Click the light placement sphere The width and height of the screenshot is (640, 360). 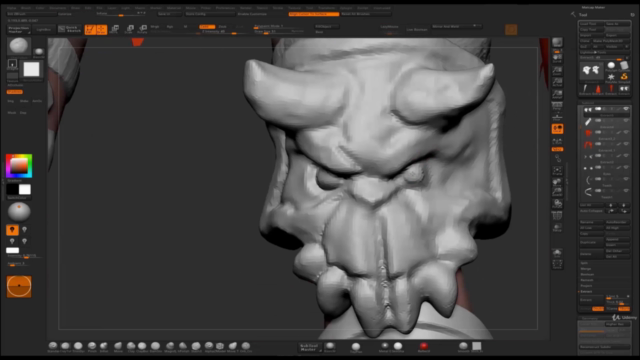coord(19,211)
